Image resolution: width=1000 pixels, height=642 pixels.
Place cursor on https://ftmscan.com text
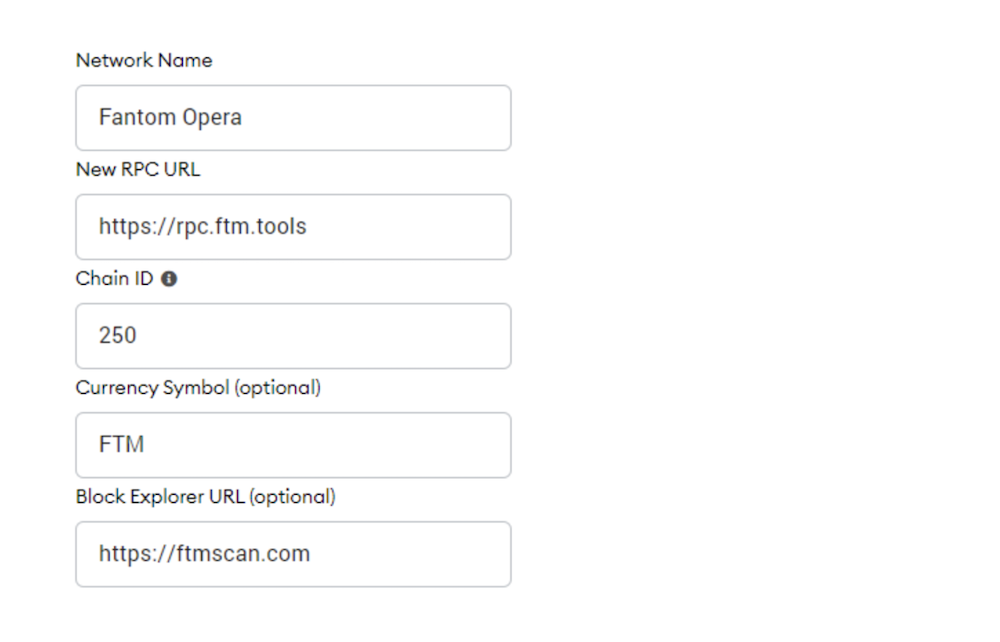(x=204, y=554)
